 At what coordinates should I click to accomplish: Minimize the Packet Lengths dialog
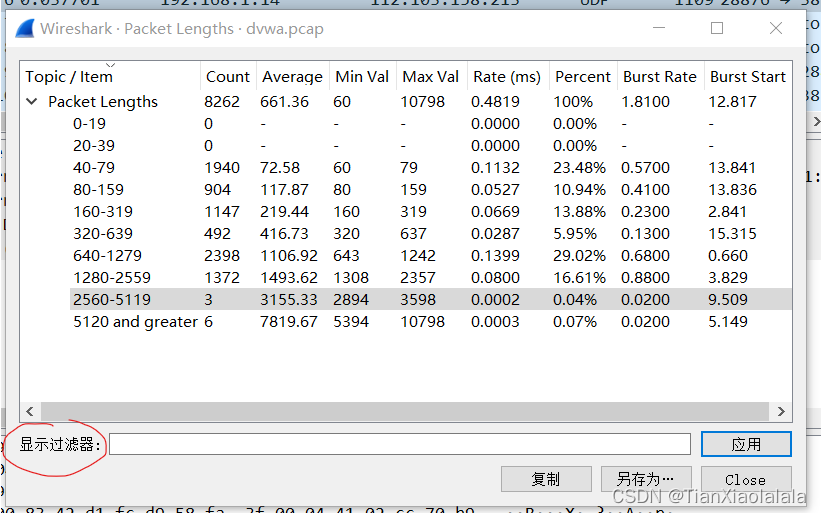click(x=659, y=28)
